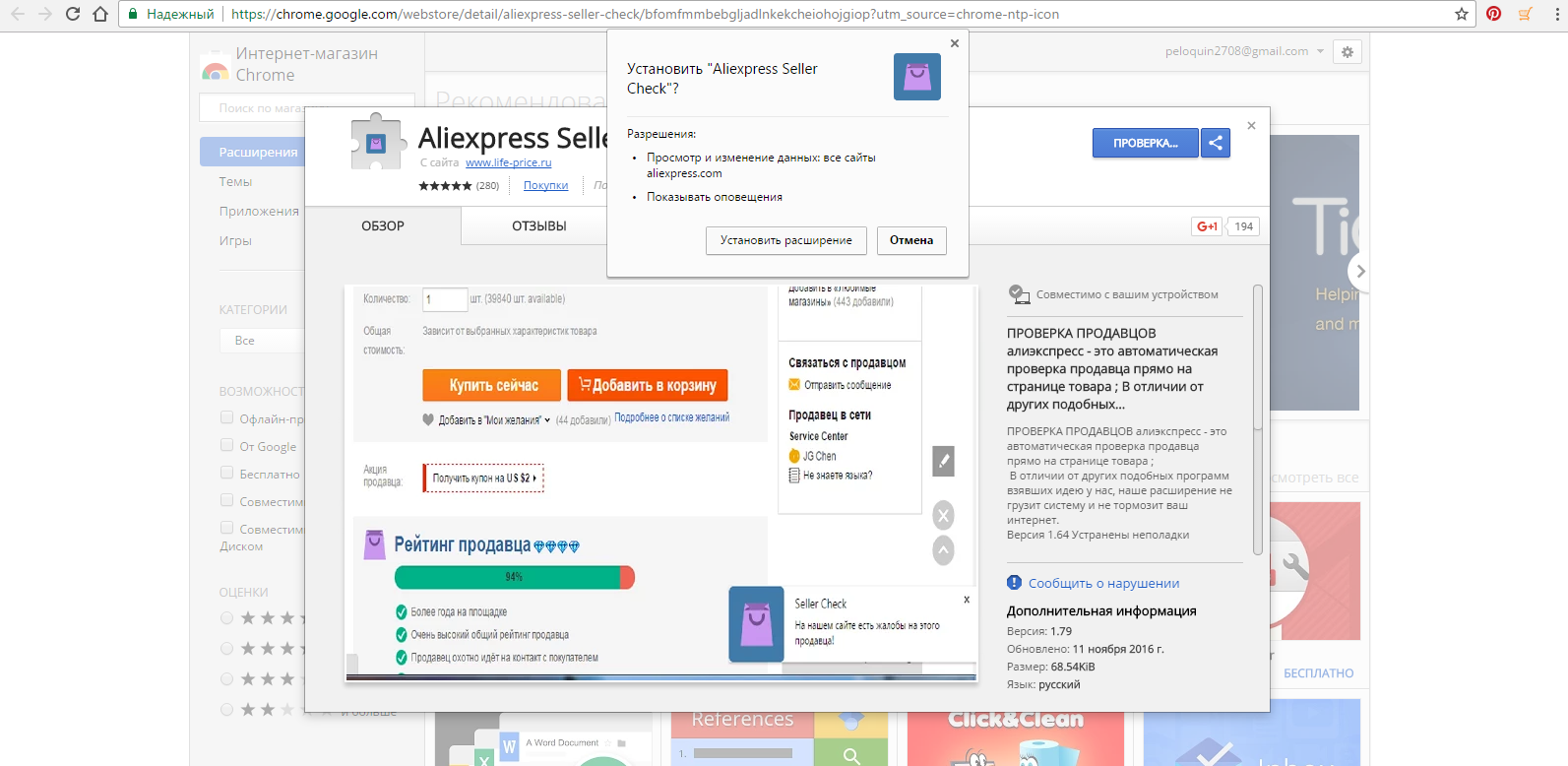Click the purple bag icon in install dialog

tap(917, 77)
